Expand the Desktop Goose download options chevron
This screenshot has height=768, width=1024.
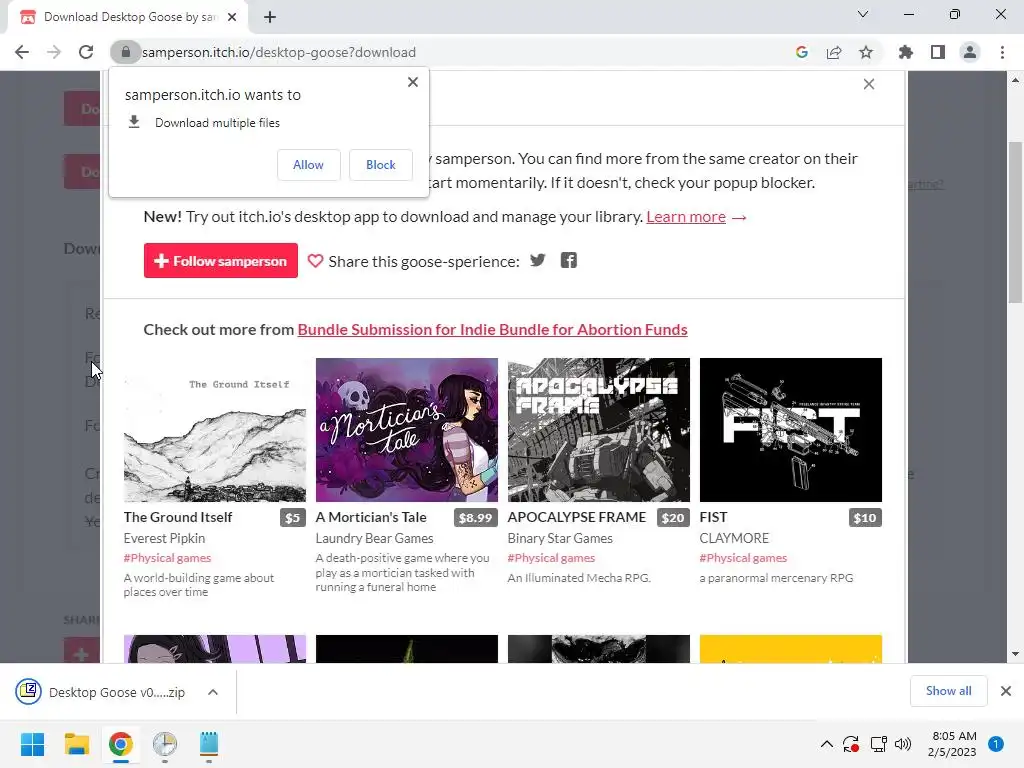[213, 692]
